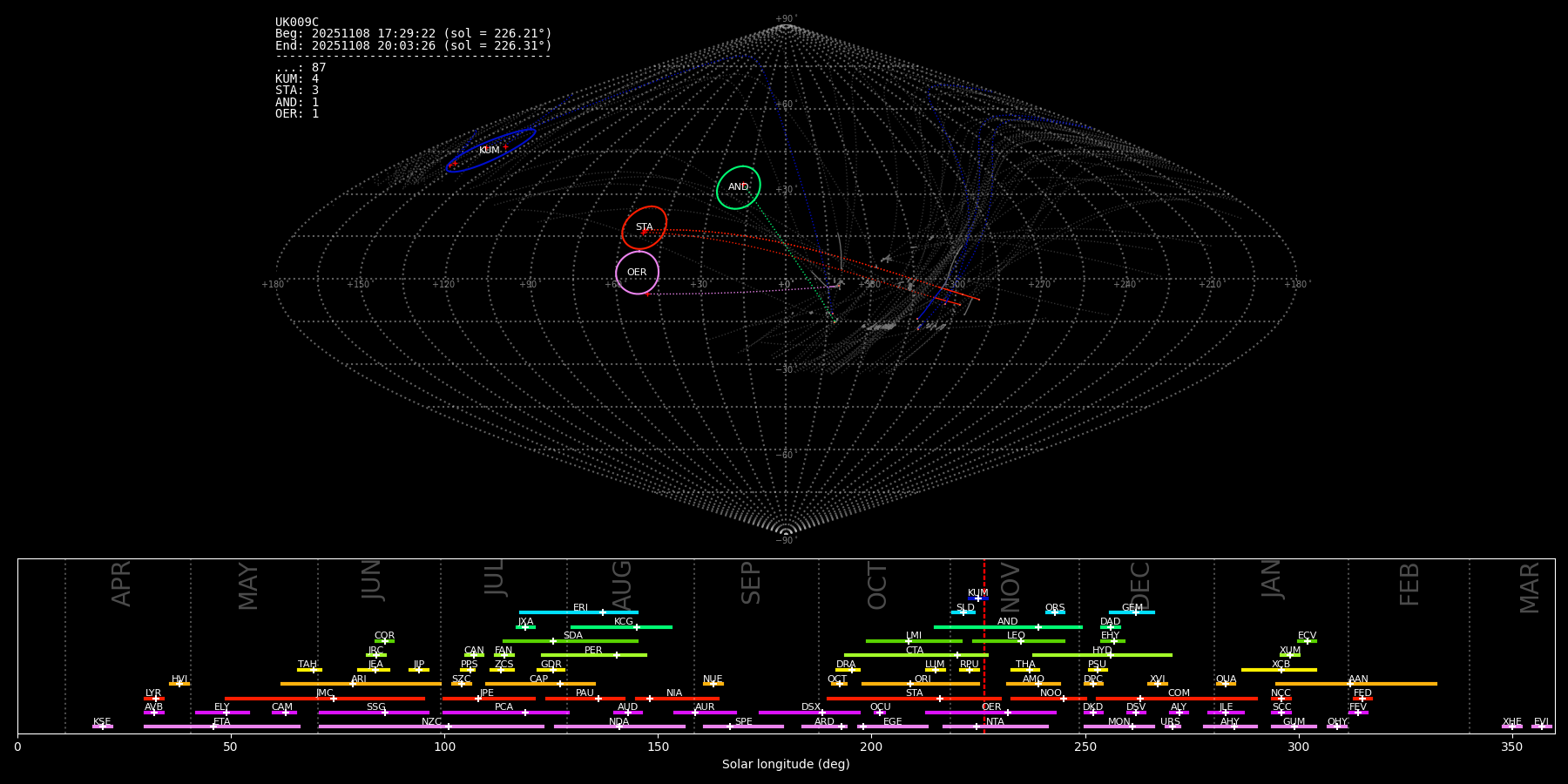The width and height of the screenshot is (1568, 784).
Task: Click the LEO shower bar in the timeline
Action: click(x=1018, y=641)
